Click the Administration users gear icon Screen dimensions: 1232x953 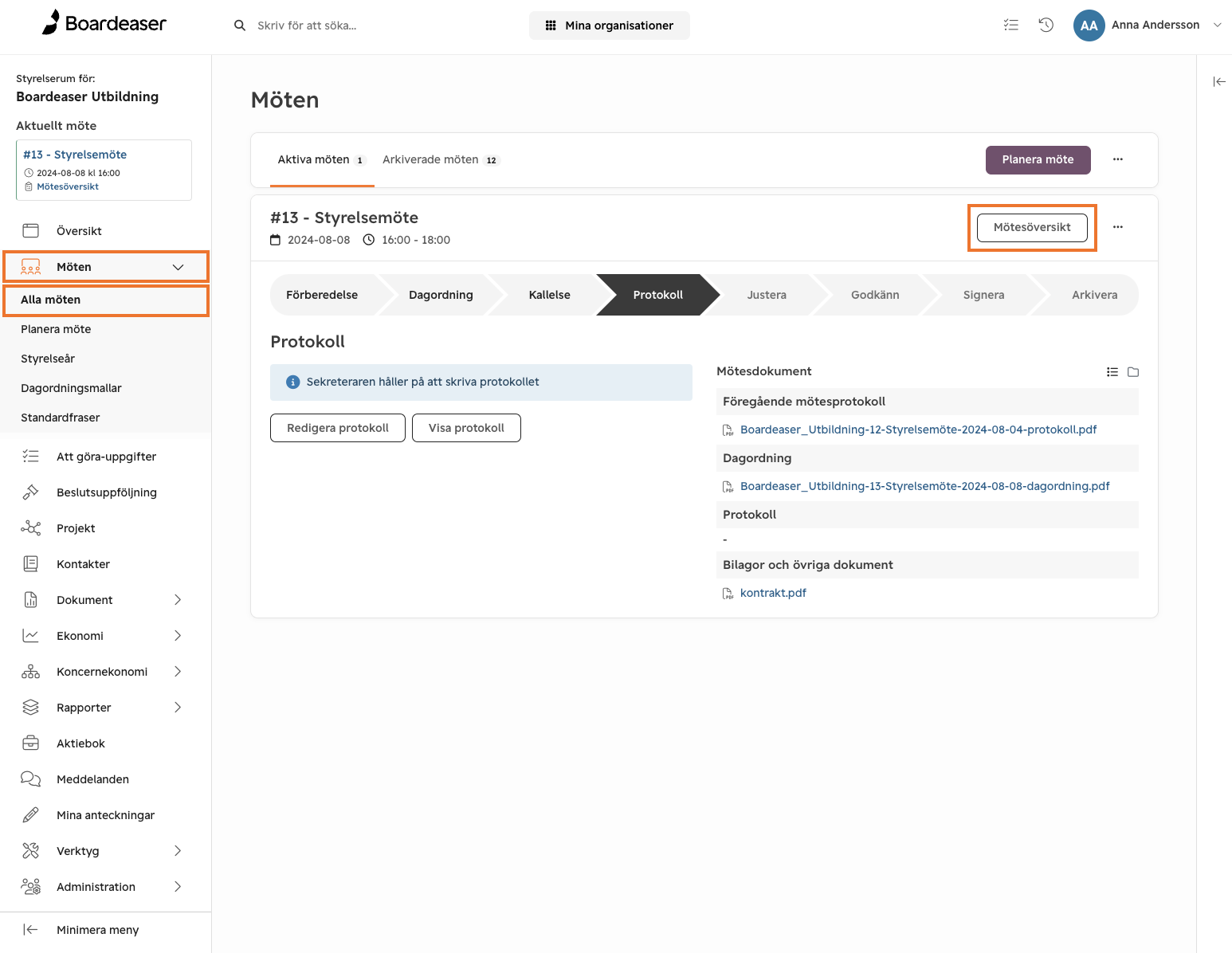[x=31, y=886]
